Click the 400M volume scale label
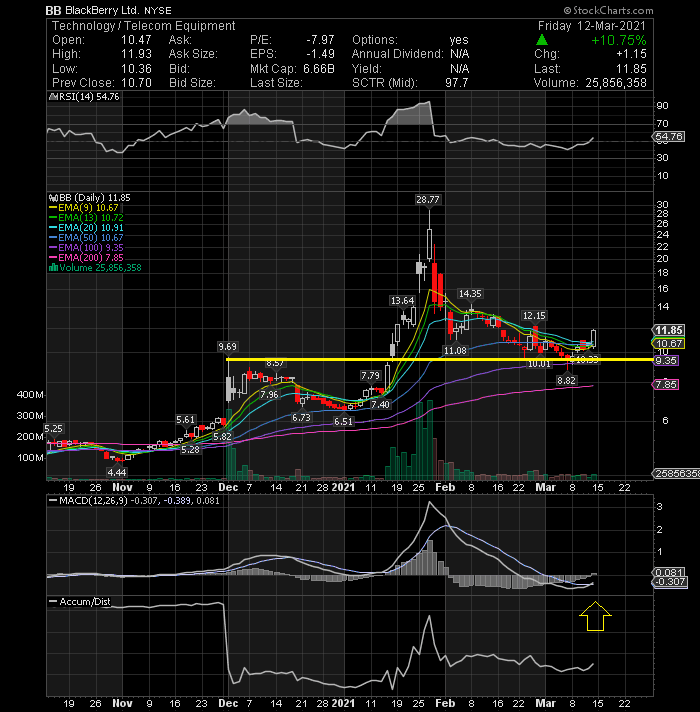 click(x=30, y=395)
